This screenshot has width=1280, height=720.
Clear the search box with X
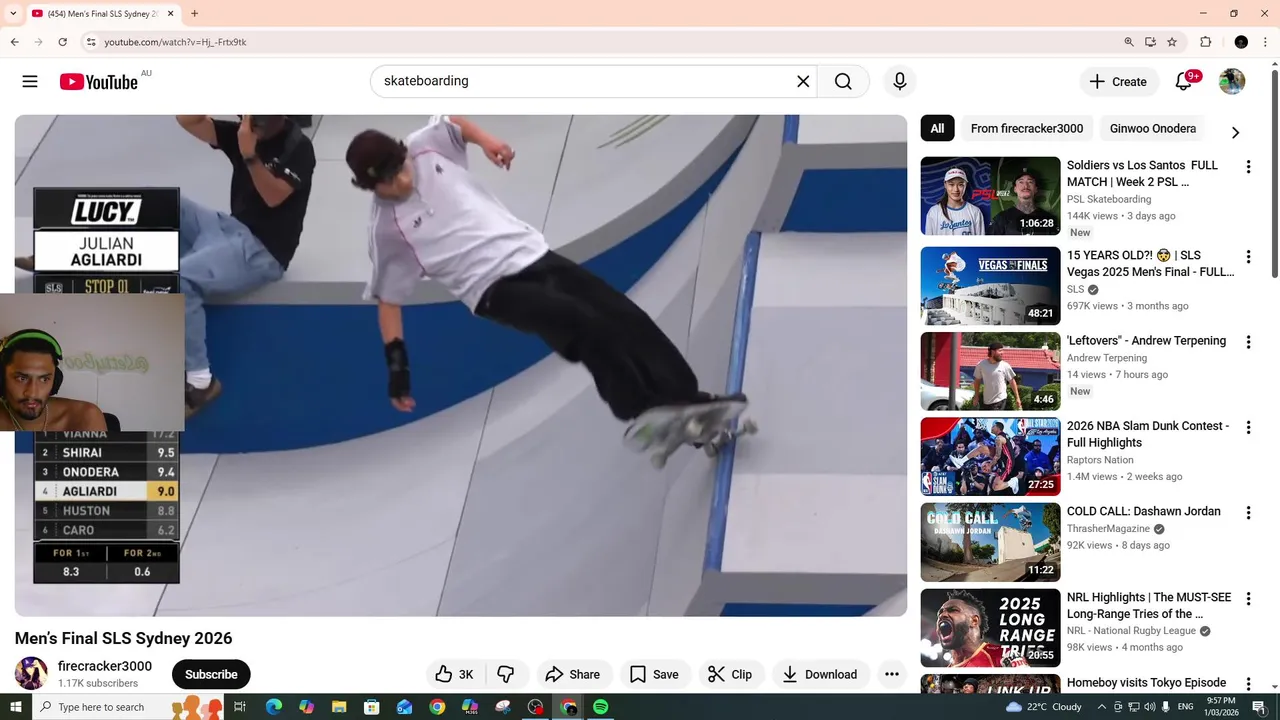[803, 82]
